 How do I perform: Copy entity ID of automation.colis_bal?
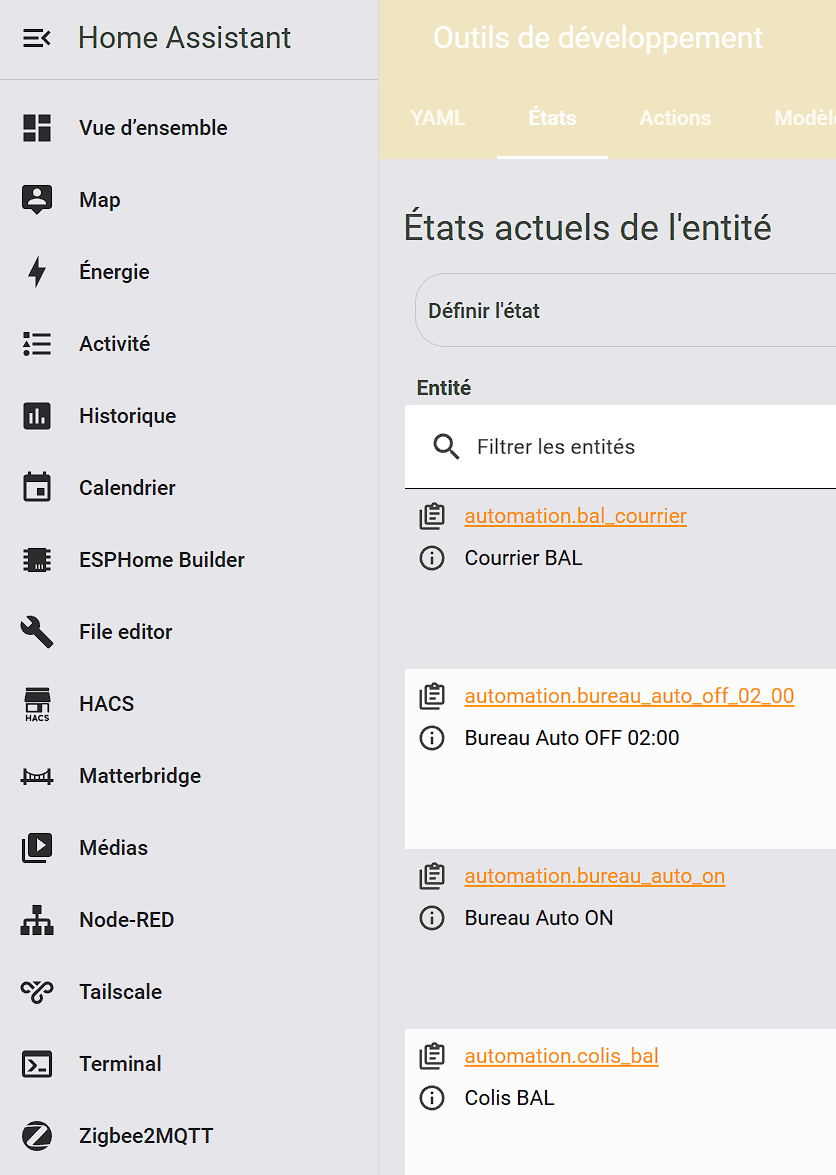pyautogui.click(x=432, y=1056)
